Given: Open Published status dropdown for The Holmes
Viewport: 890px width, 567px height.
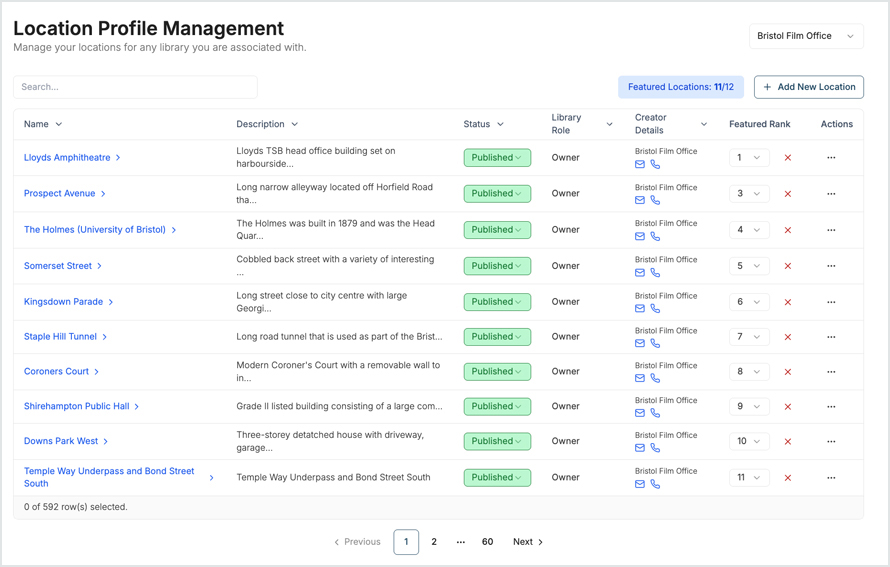Looking at the screenshot, I should [x=497, y=230].
